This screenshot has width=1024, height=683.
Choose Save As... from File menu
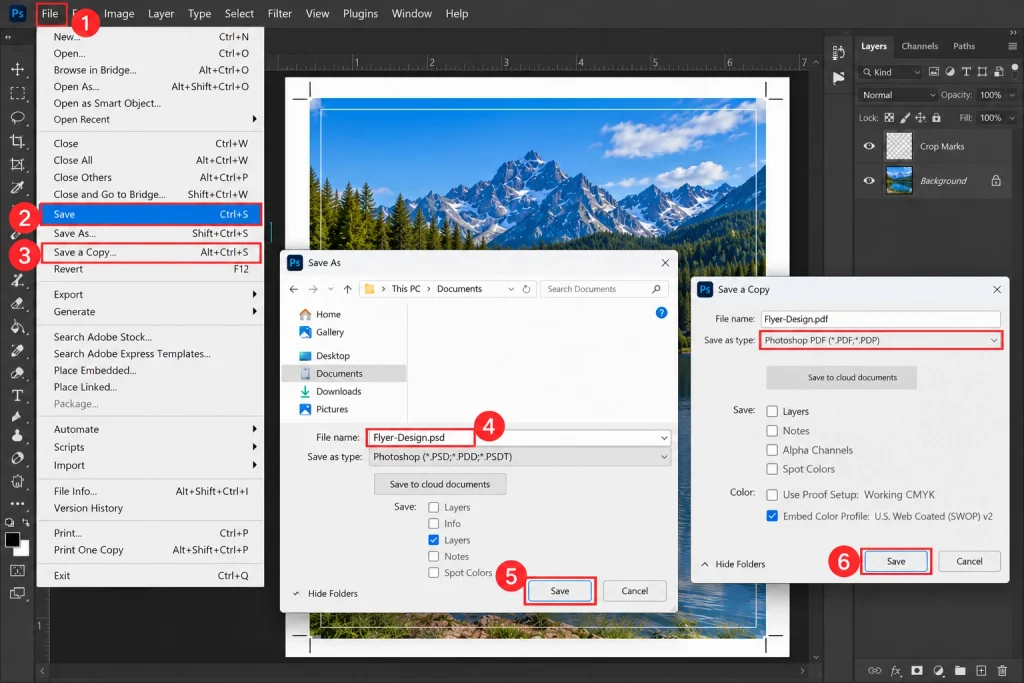[150, 233]
